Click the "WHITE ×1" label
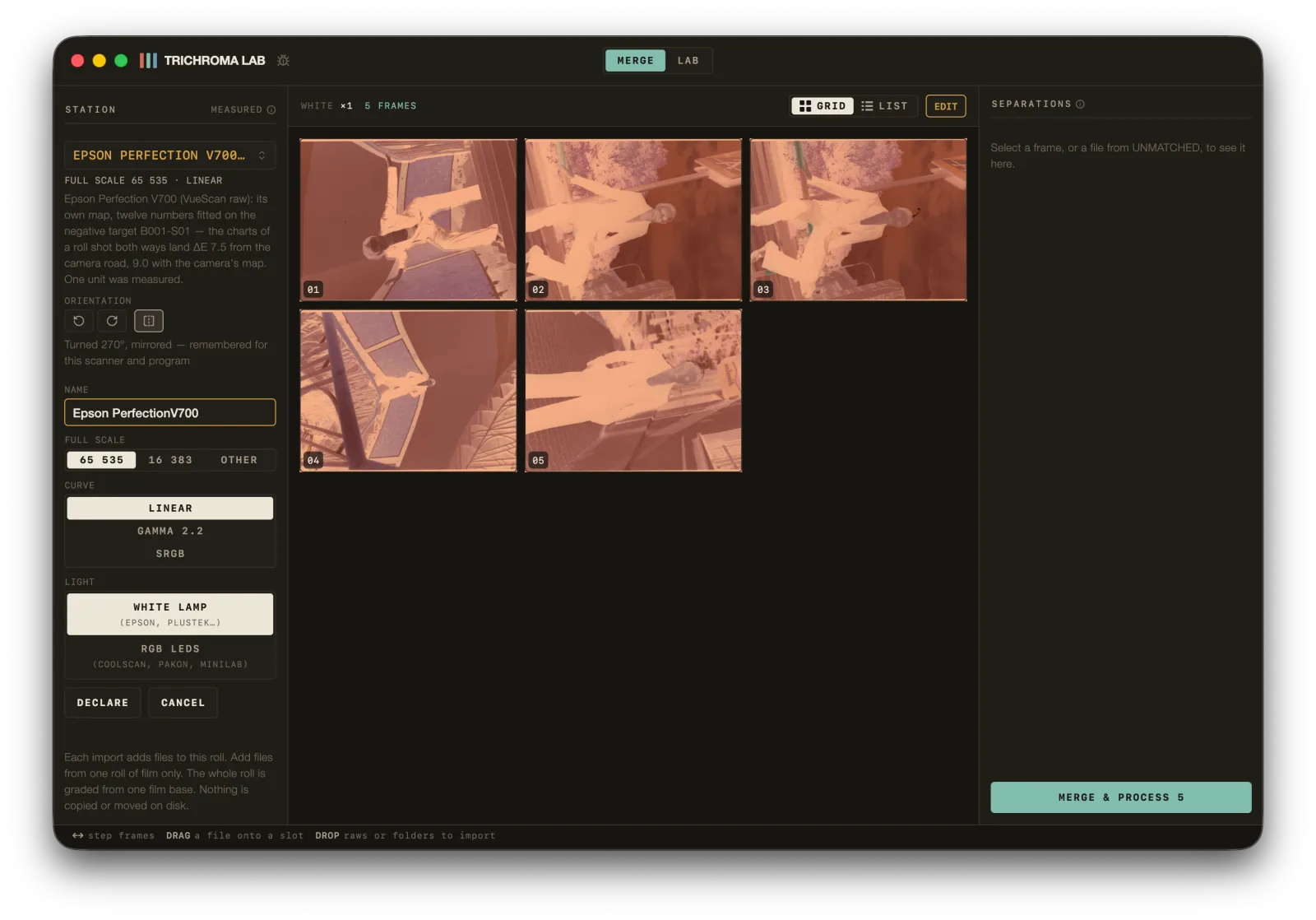This screenshot has width=1316, height=920. 327,106
